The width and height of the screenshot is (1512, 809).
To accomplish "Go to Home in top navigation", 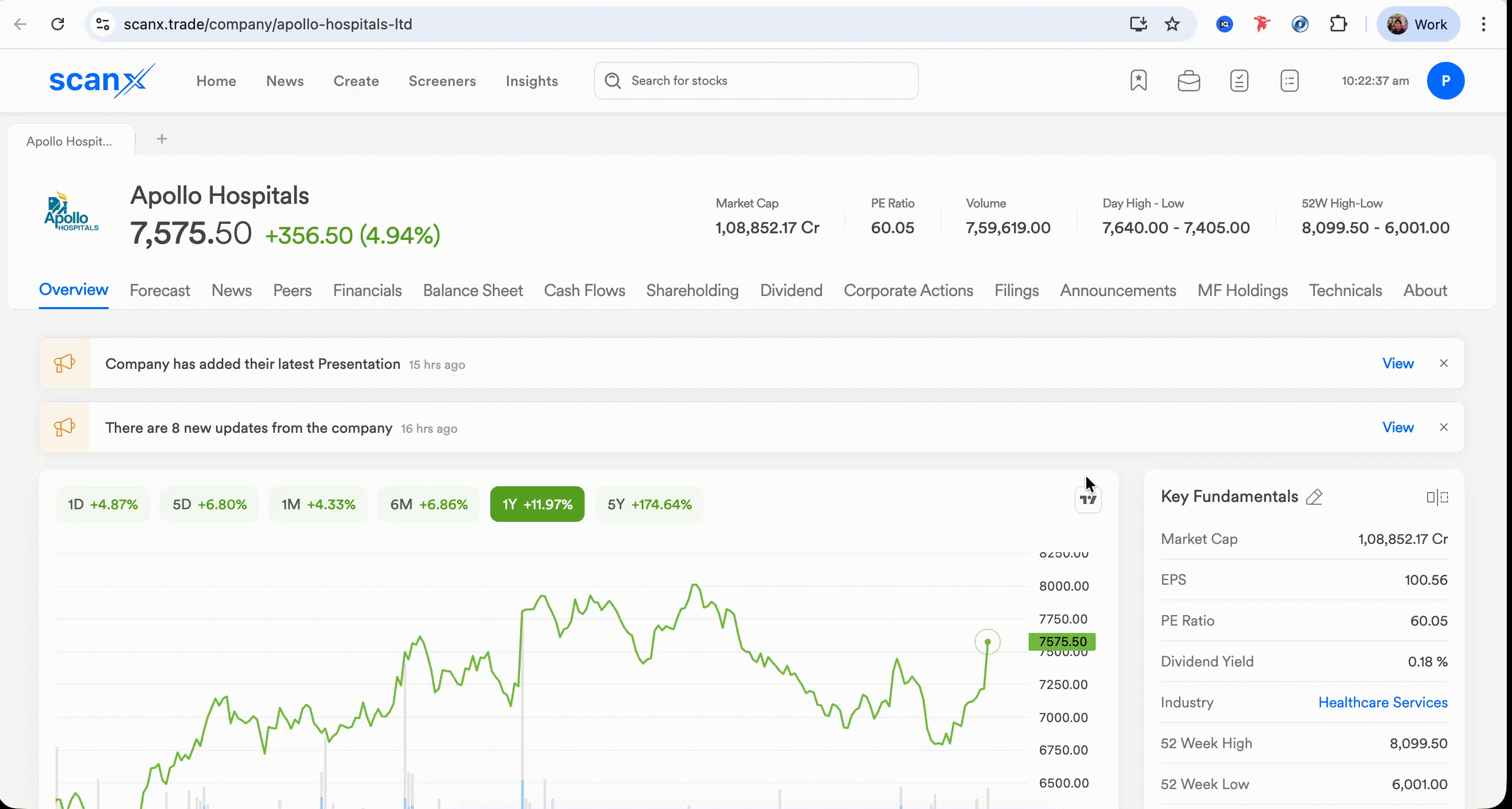I will coord(216,81).
